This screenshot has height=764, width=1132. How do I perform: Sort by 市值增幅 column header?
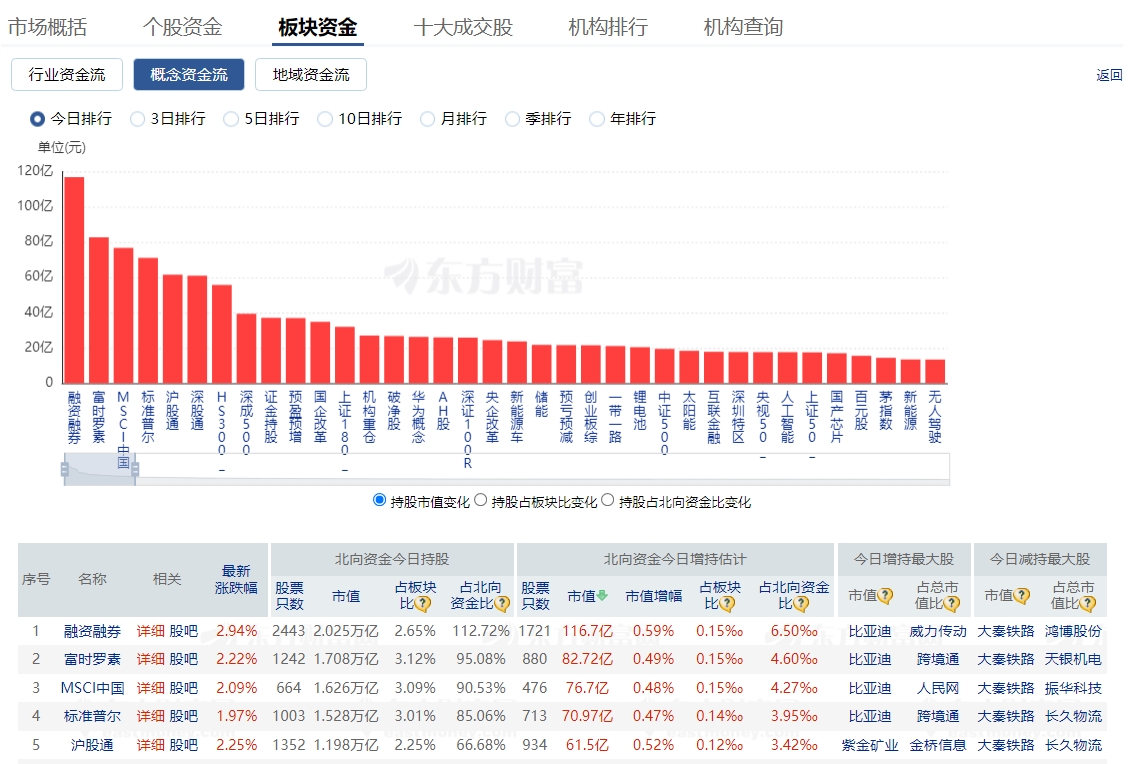point(654,596)
